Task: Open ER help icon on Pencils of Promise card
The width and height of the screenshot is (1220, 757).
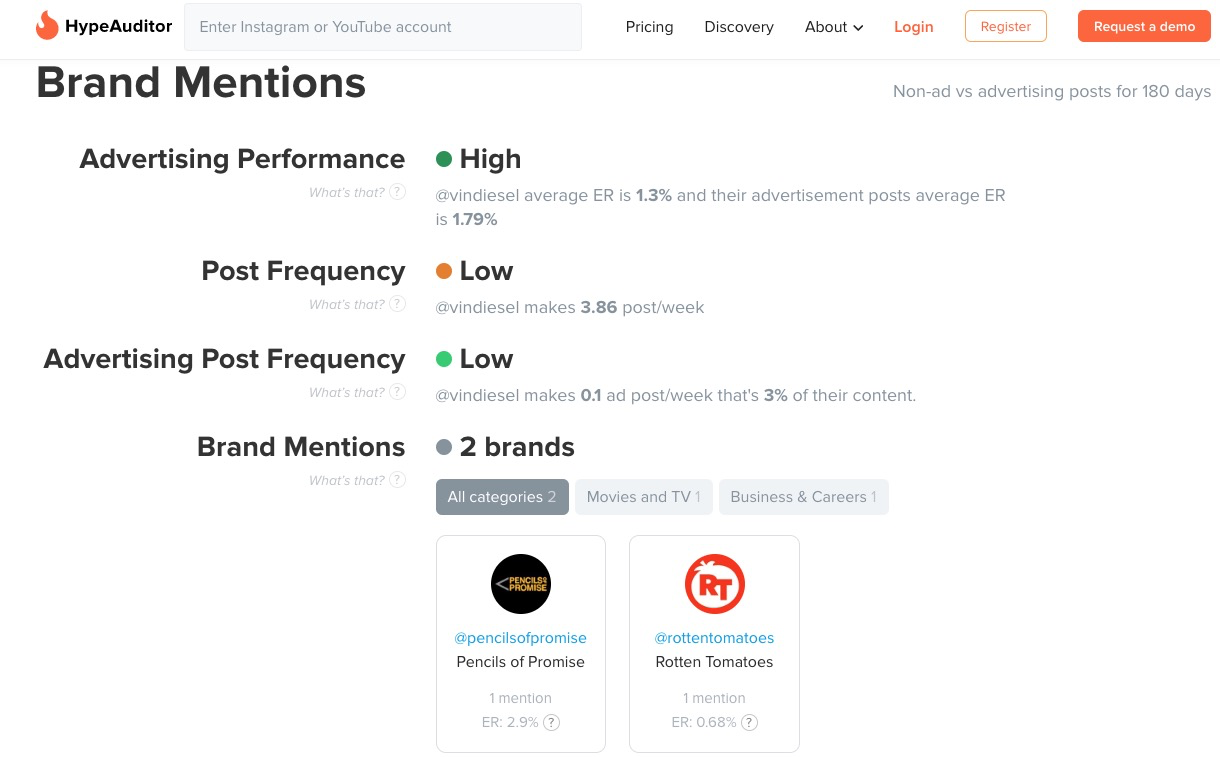Action: tap(552, 722)
